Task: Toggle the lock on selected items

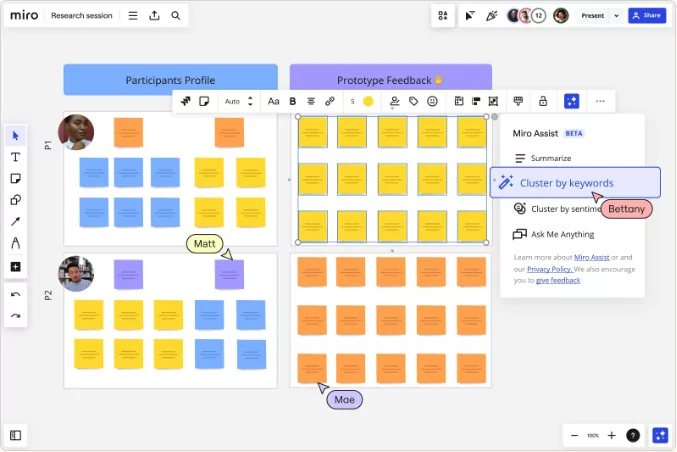Action: pos(543,101)
